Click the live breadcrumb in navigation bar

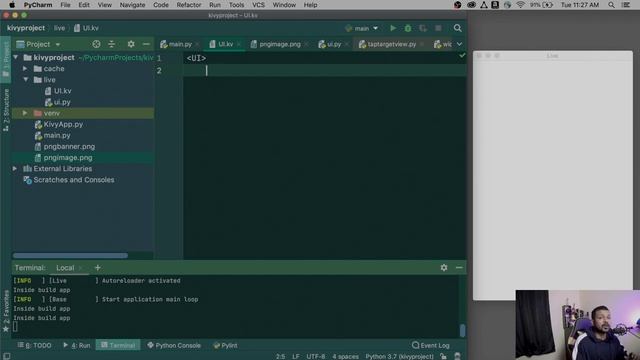[59, 28]
